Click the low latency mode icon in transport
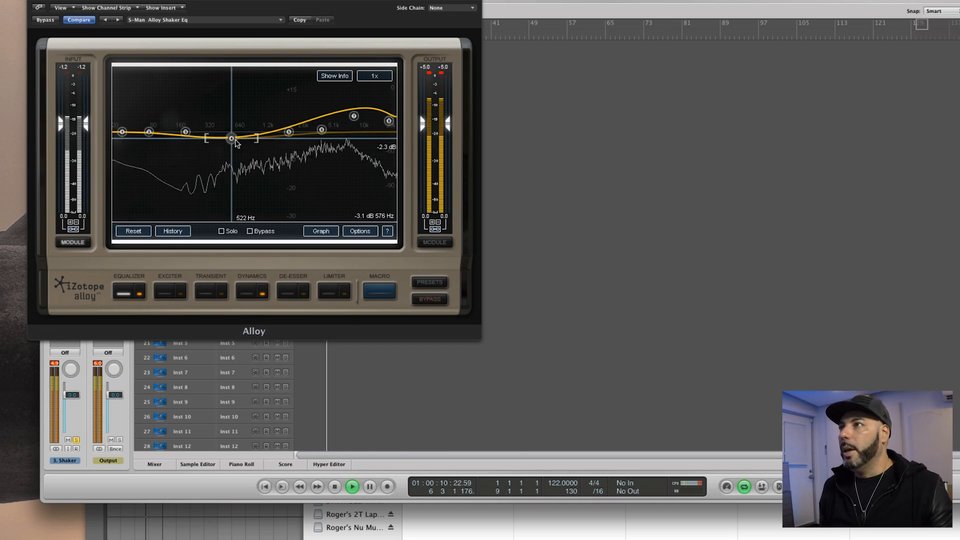 (726, 486)
